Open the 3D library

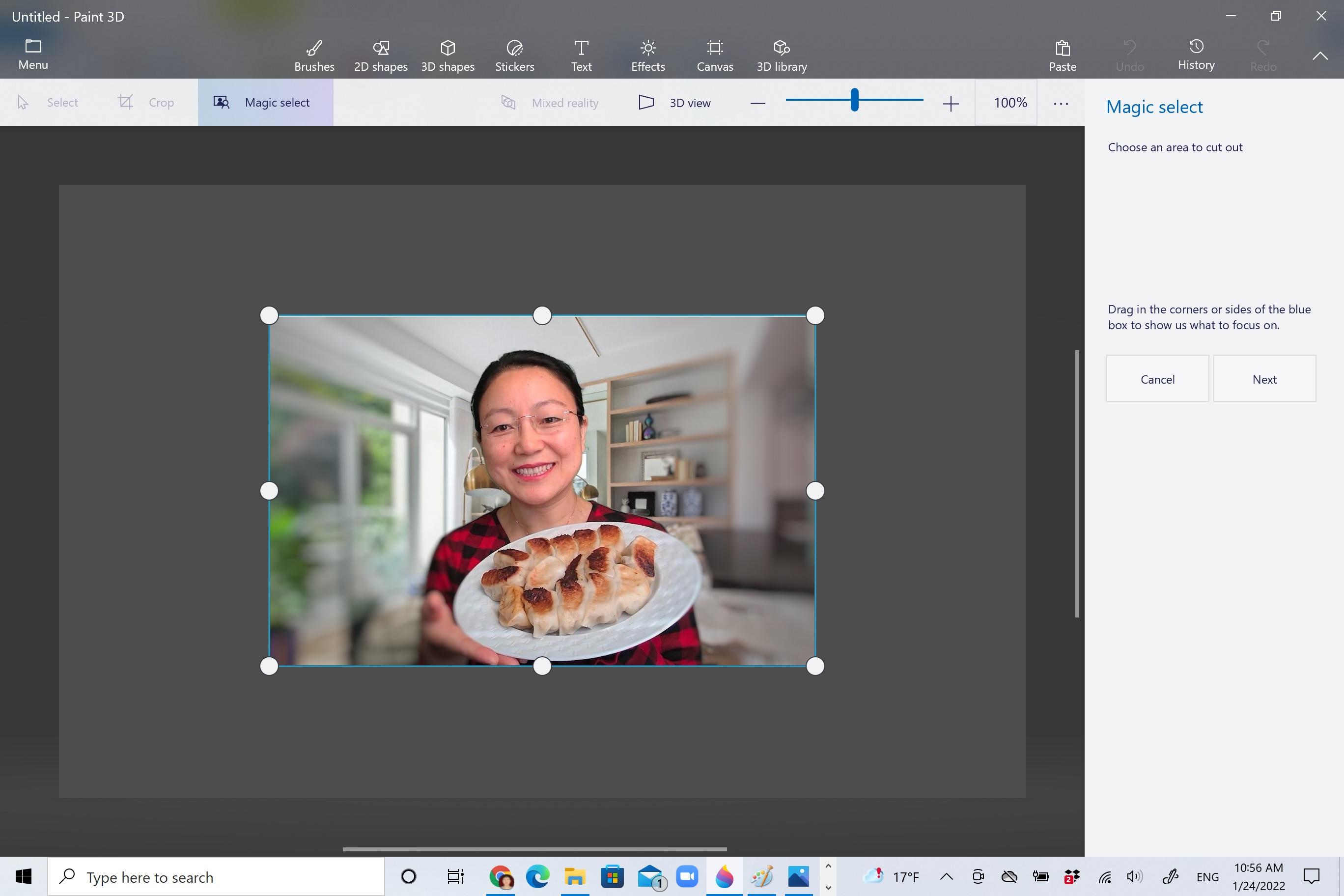click(x=781, y=56)
